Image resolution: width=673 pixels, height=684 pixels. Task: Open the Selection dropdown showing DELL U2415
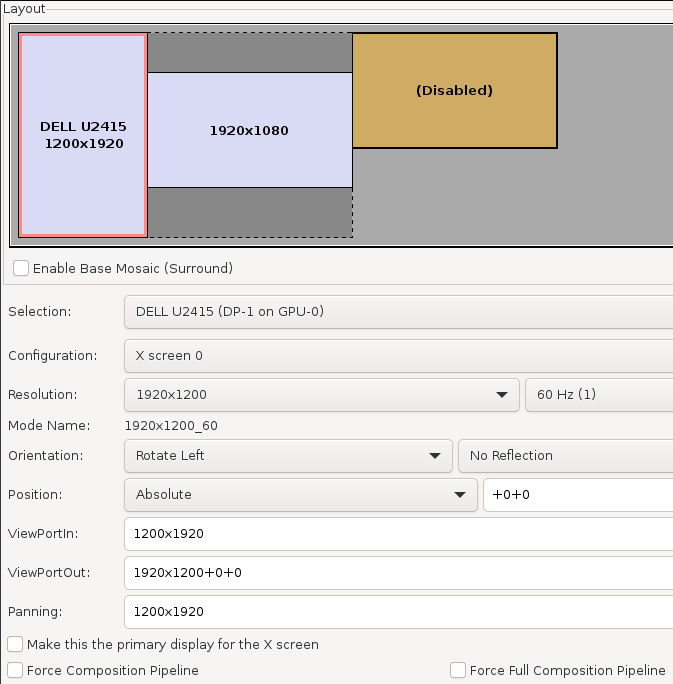click(x=399, y=312)
